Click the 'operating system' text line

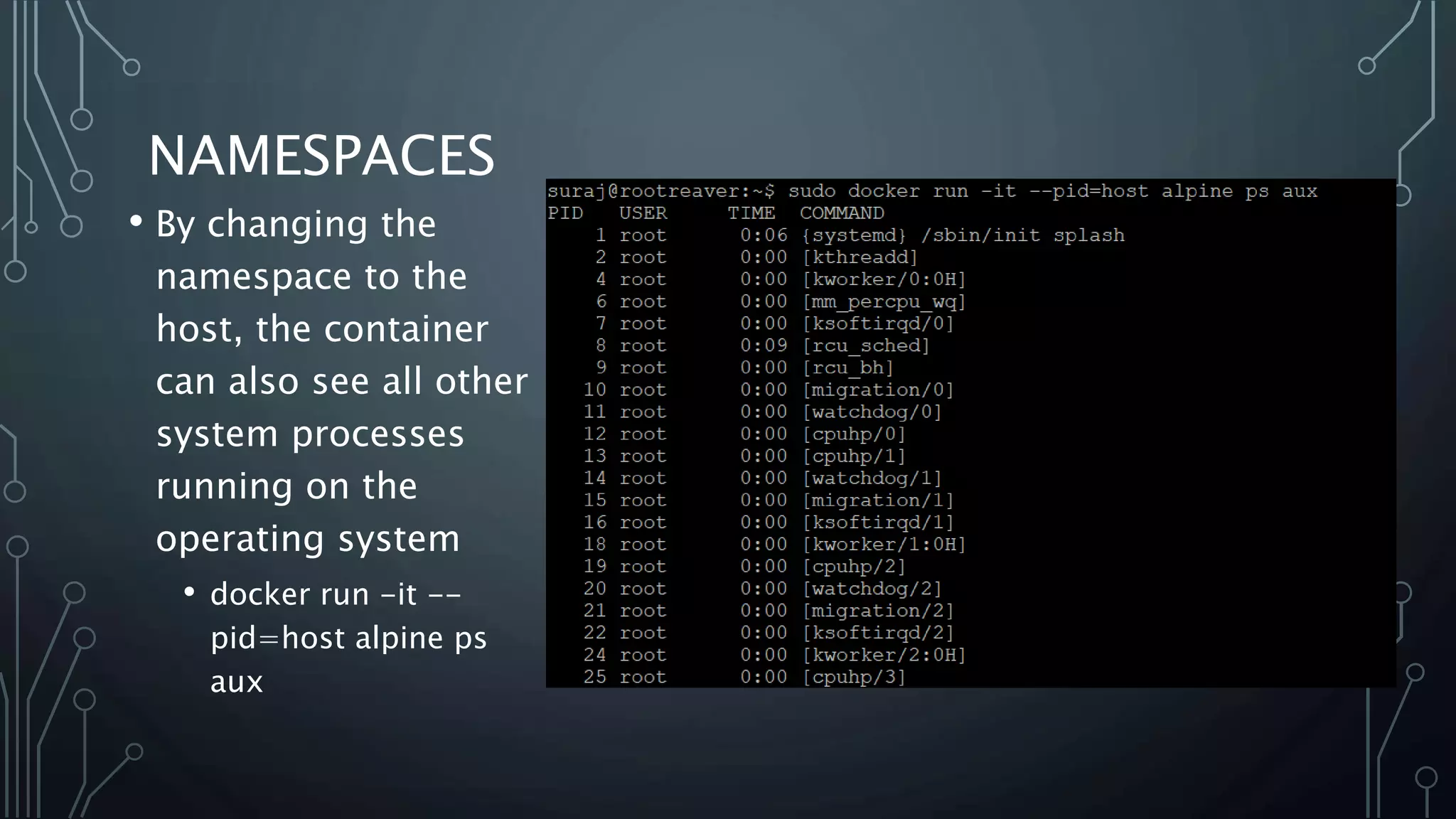[x=308, y=538]
